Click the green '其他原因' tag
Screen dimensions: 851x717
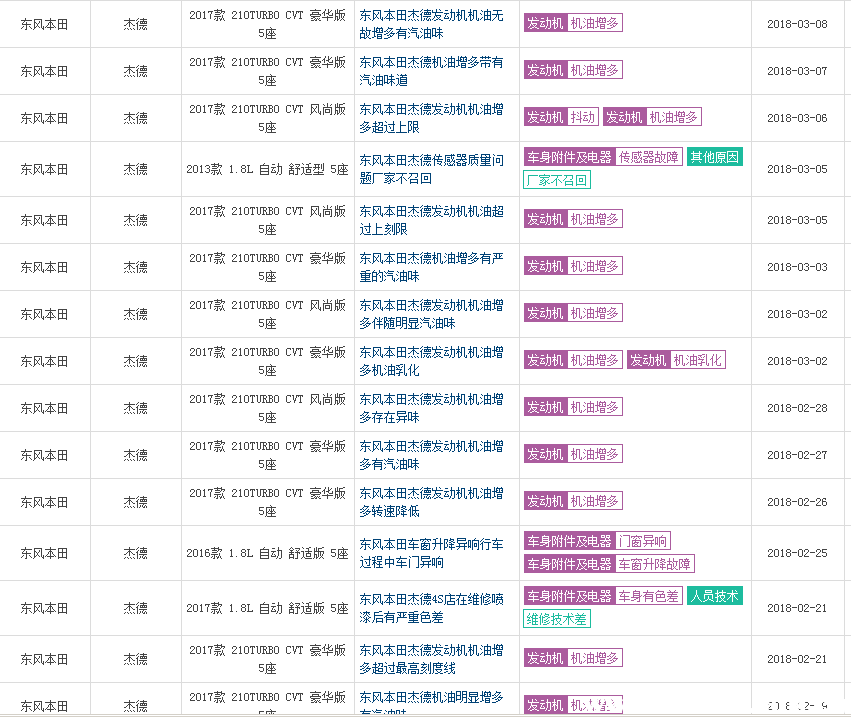tap(715, 157)
